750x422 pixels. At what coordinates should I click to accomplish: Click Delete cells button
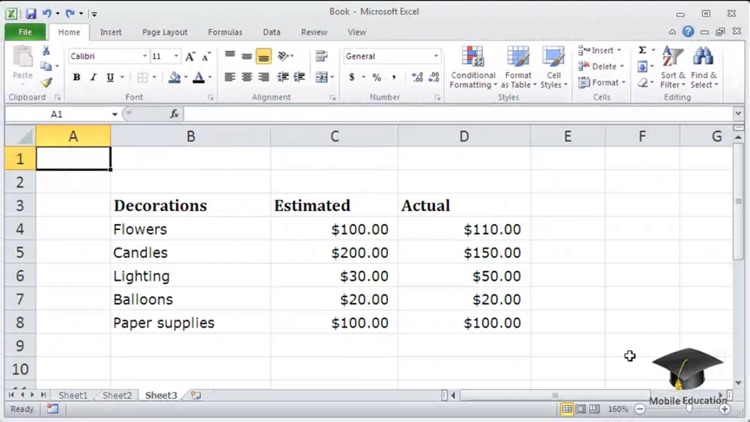coord(601,67)
